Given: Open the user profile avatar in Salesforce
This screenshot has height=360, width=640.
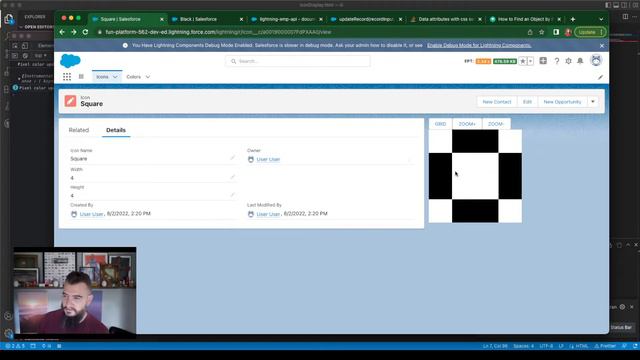Looking at the screenshot, I should click(x=596, y=60).
